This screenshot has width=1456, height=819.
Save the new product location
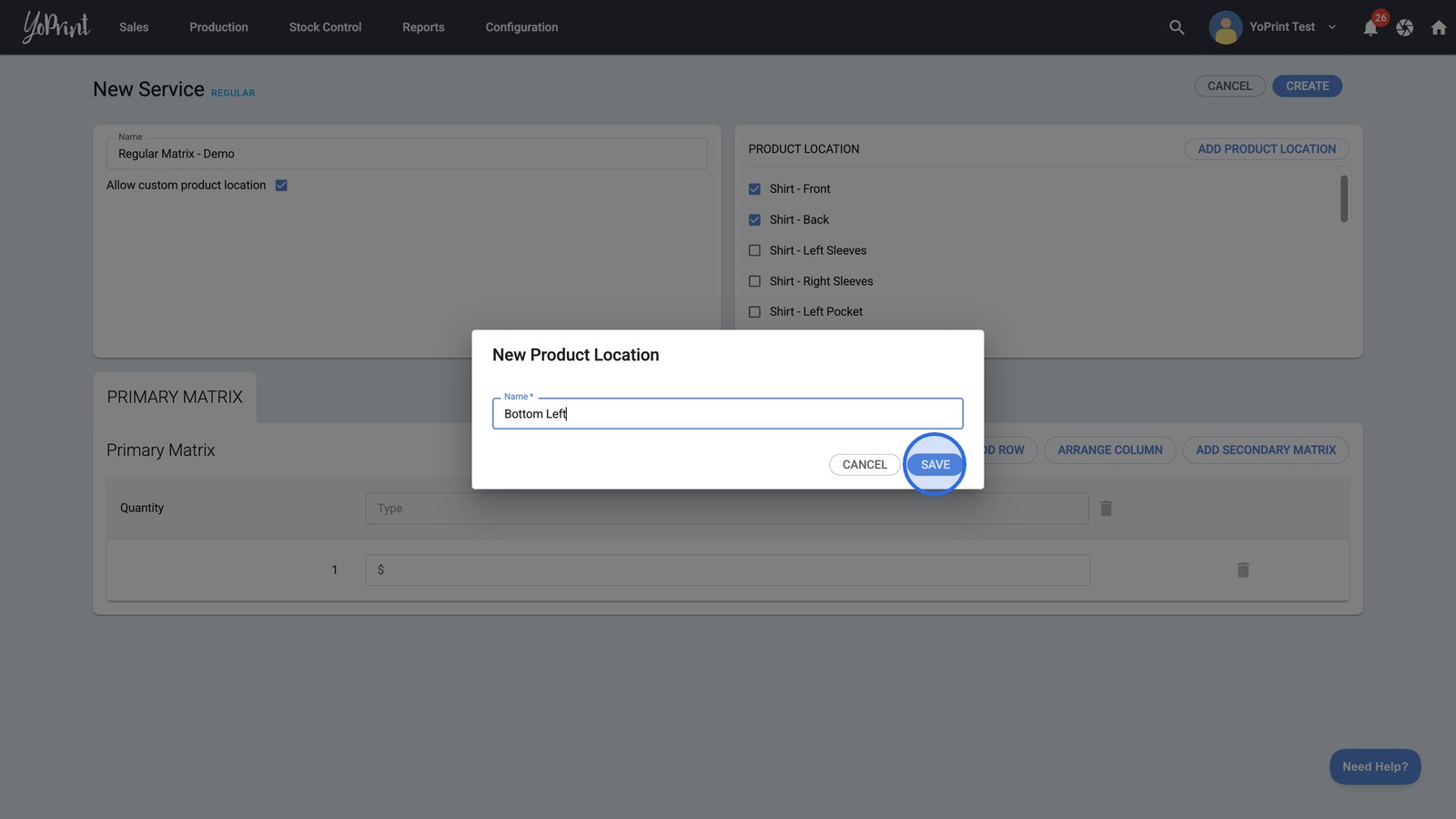click(x=935, y=465)
